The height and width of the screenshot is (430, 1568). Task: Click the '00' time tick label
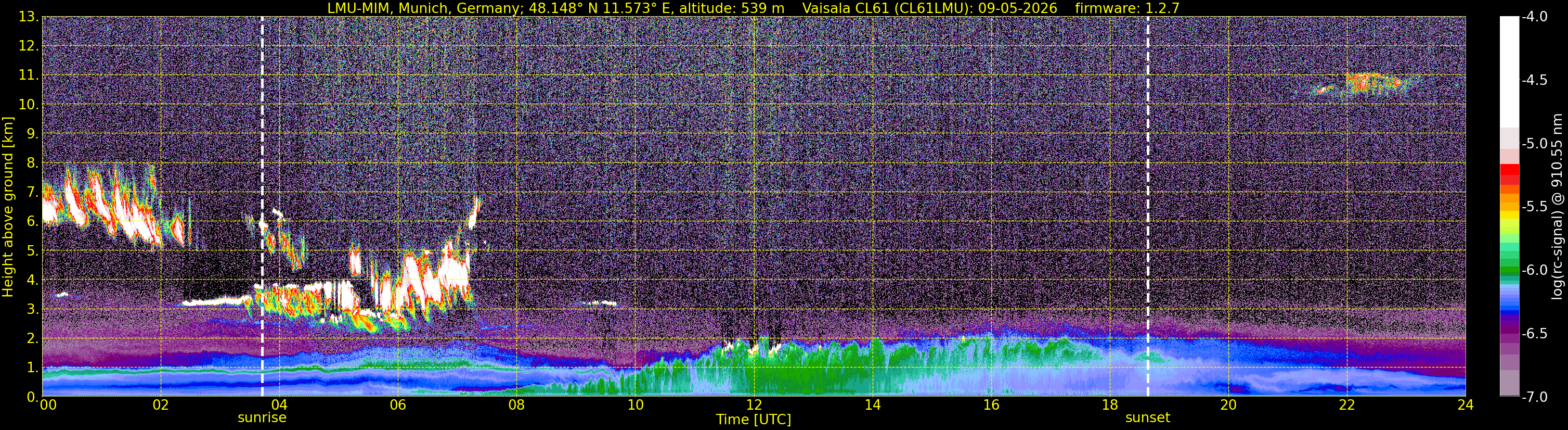point(48,405)
